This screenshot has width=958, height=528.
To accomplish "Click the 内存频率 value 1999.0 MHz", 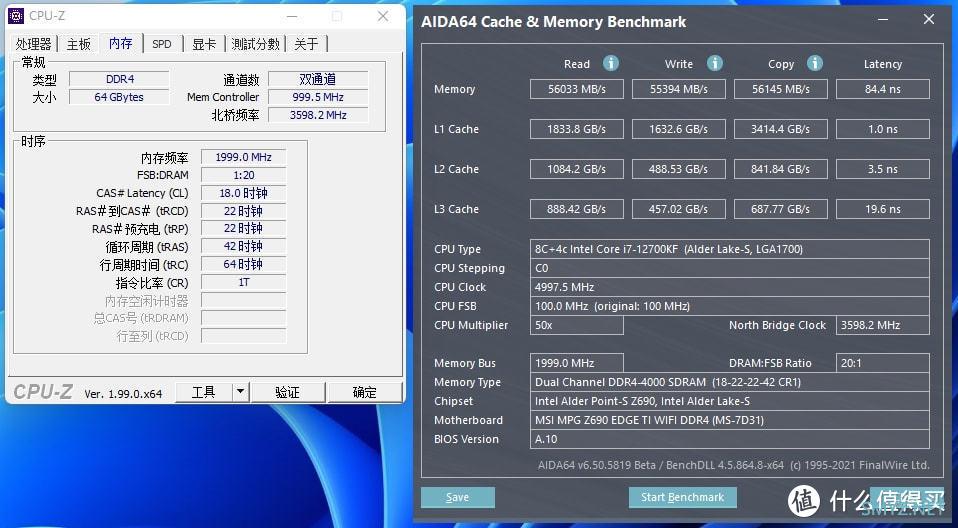I will pos(243,157).
